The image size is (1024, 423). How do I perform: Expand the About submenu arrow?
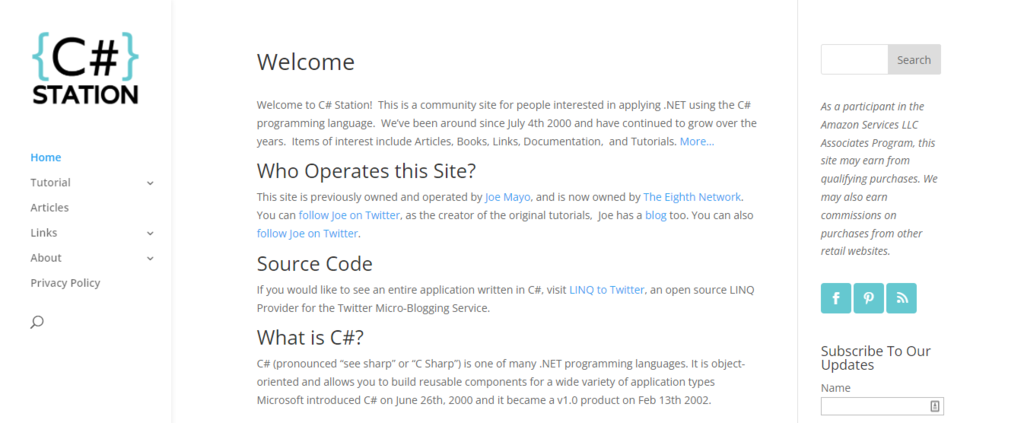click(150, 258)
